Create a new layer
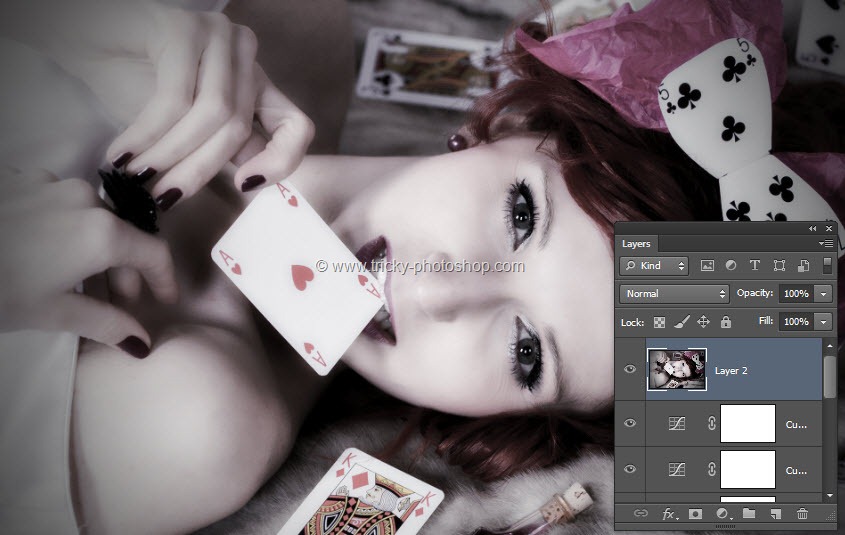This screenshot has height=535, width=845. coord(775,514)
